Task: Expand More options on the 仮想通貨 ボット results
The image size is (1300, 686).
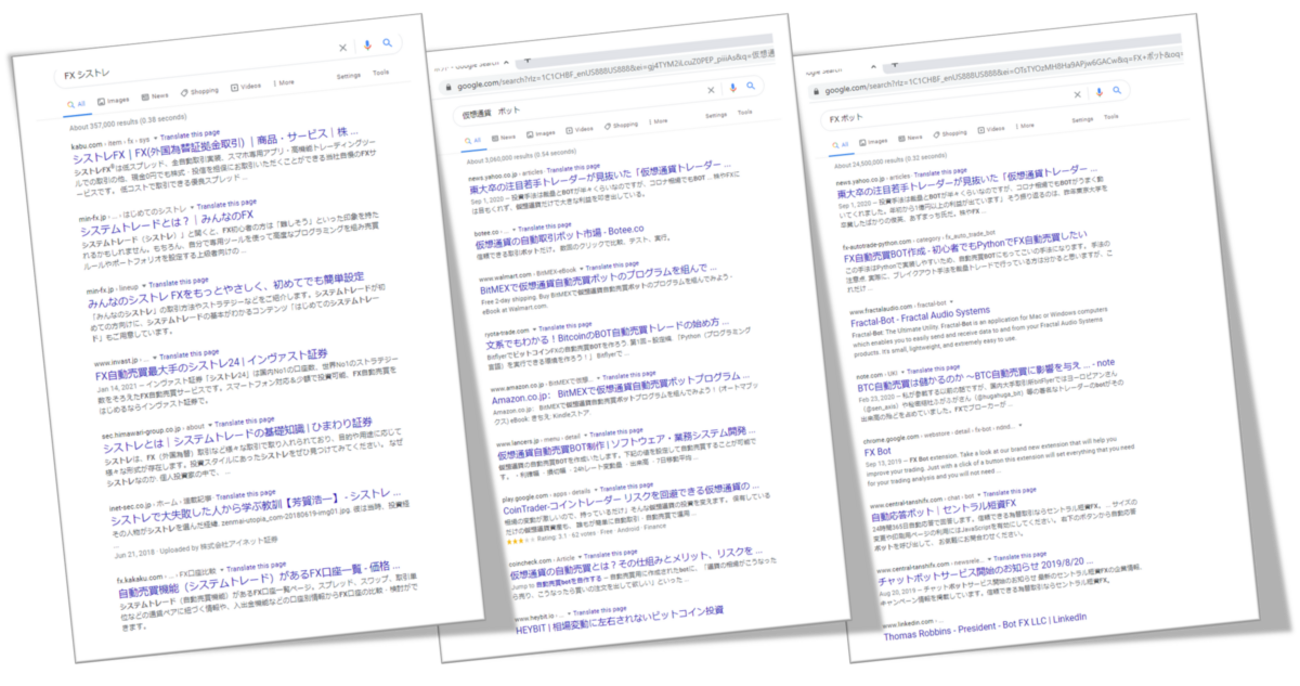Action: point(660,121)
